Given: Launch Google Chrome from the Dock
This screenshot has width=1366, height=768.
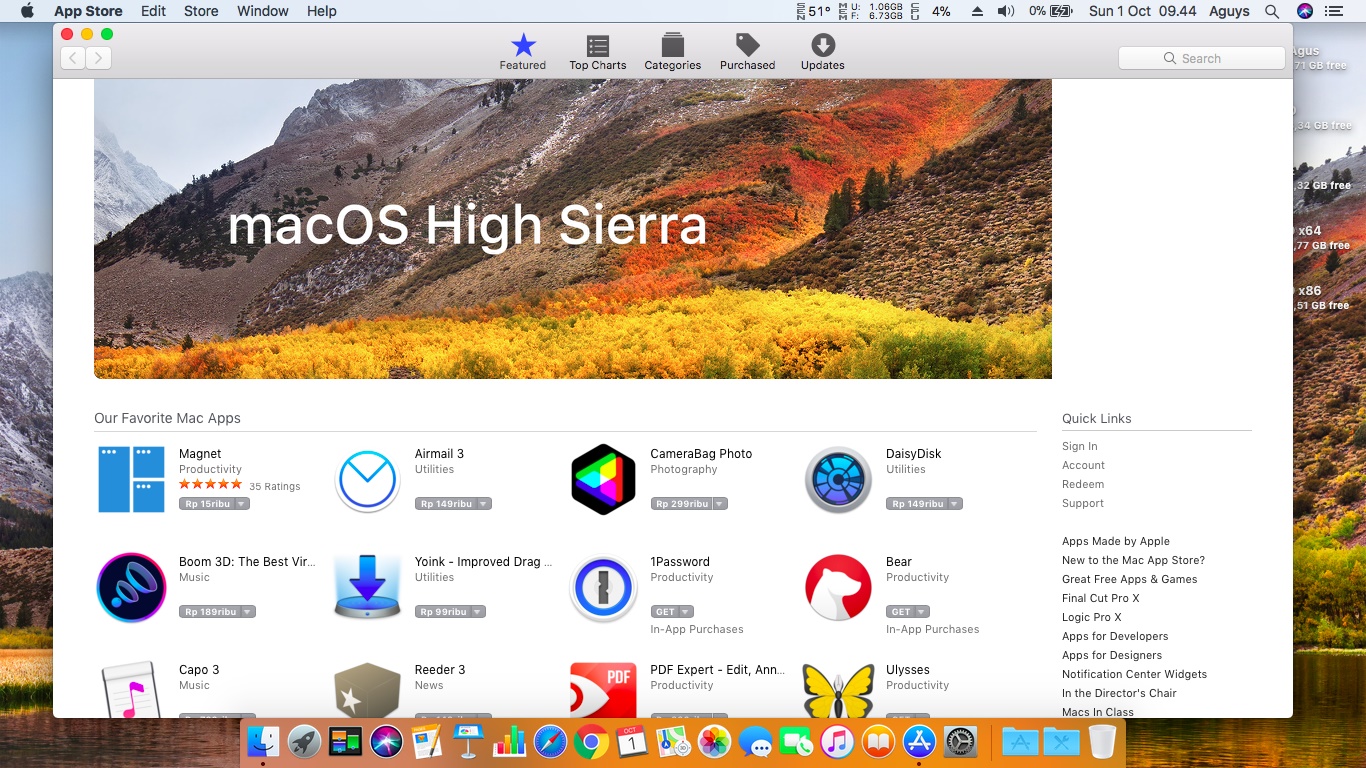Looking at the screenshot, I should coord(591,742).
